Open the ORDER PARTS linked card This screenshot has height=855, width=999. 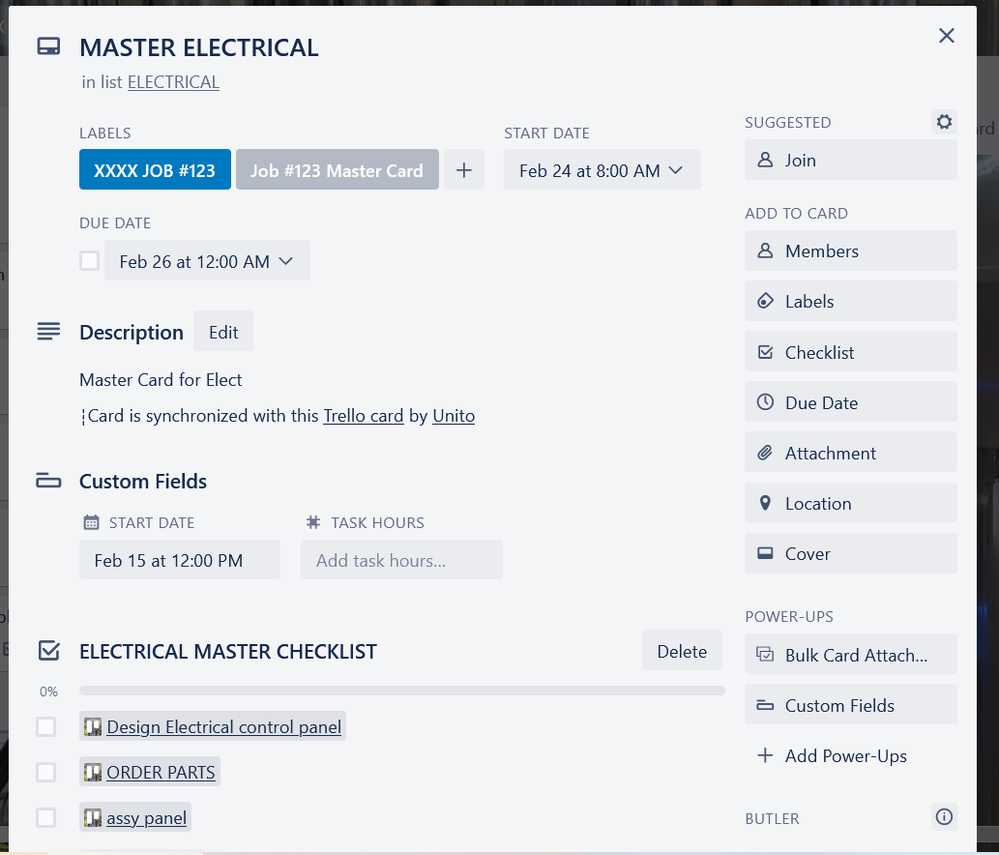(x=161, y=772)
